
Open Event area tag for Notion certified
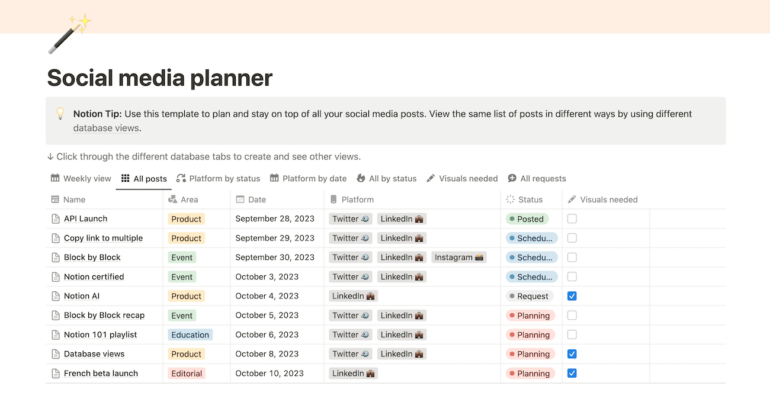coord(182,277)
